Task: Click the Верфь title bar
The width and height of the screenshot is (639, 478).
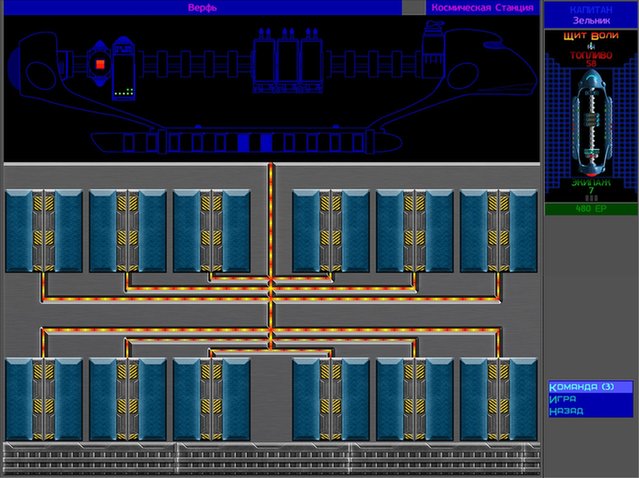Action: [203, 8]
